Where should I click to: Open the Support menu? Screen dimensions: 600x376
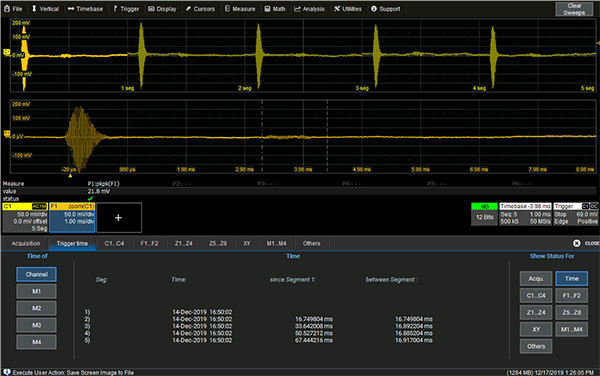[x=385, y=8]
